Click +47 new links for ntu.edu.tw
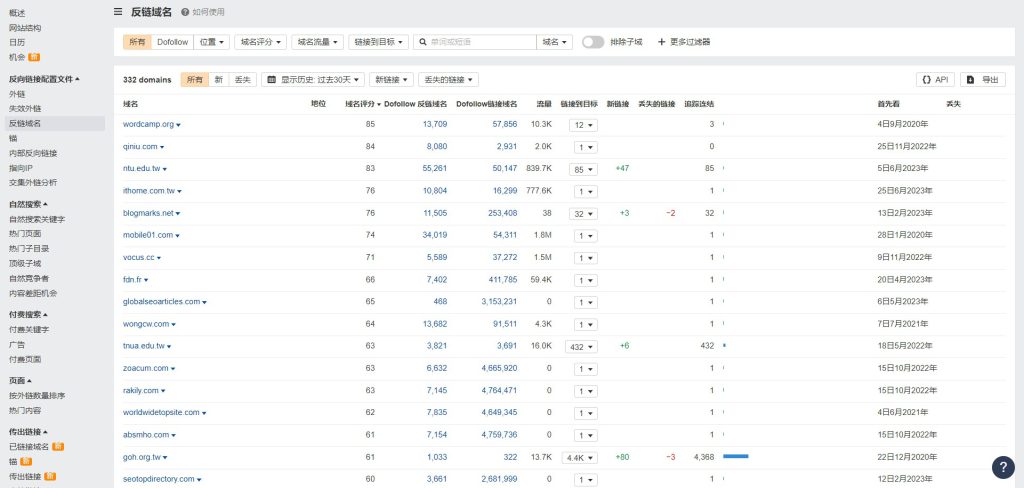Screen dimensions: 1024x488 [x=622, y=169]
